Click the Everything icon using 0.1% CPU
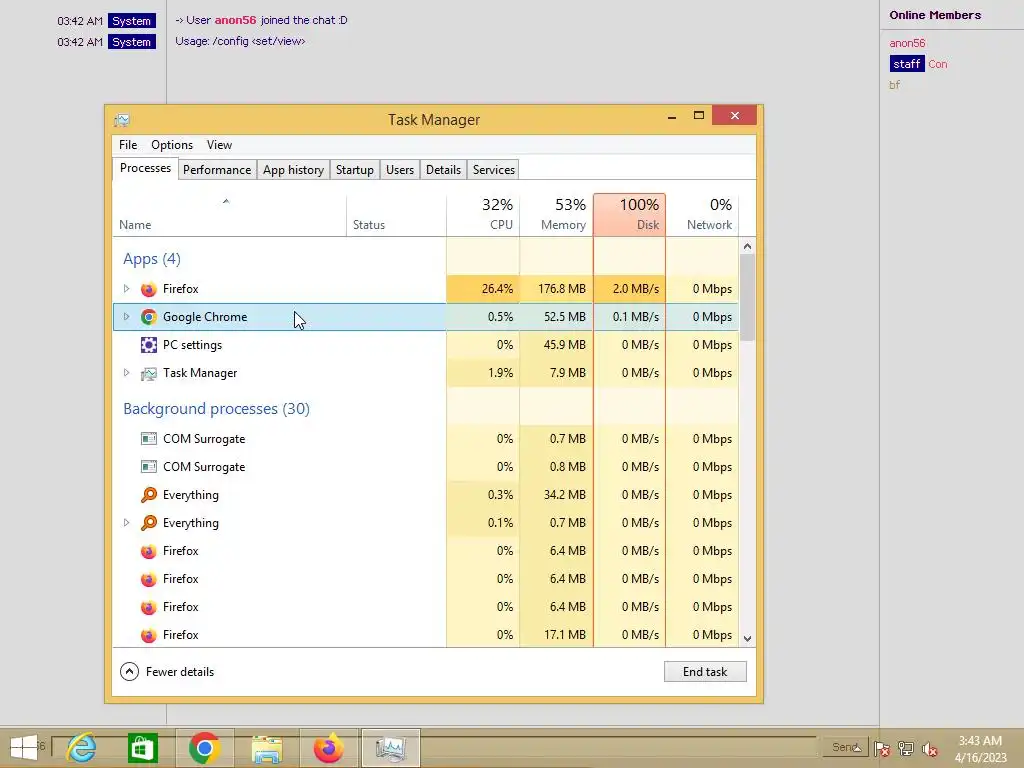The width and height of the screenshot is (1024, 768). point(149,522)
